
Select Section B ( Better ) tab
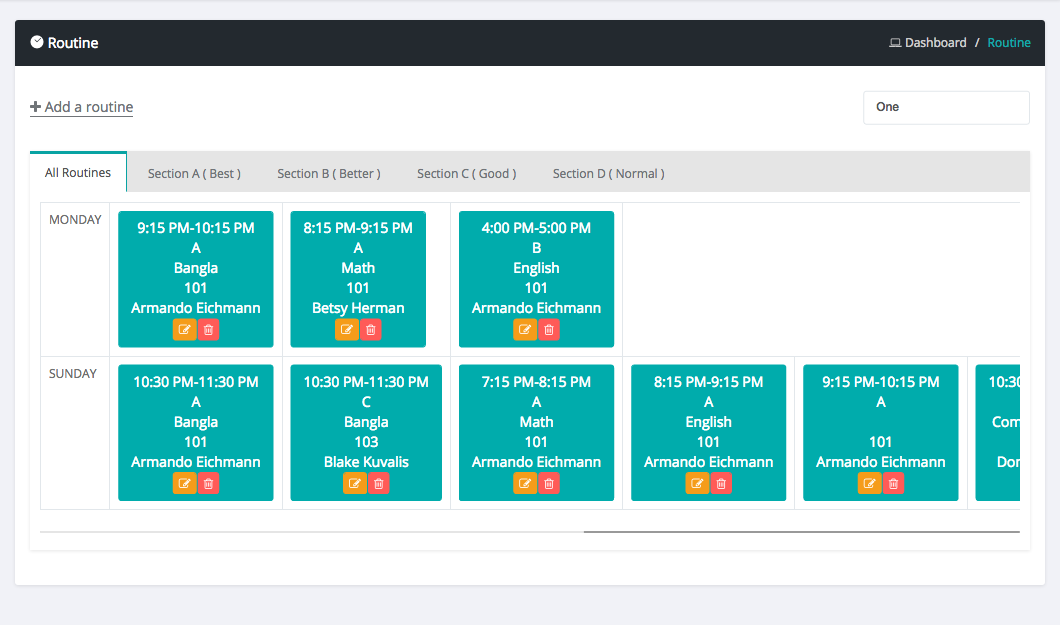[328, 174]
